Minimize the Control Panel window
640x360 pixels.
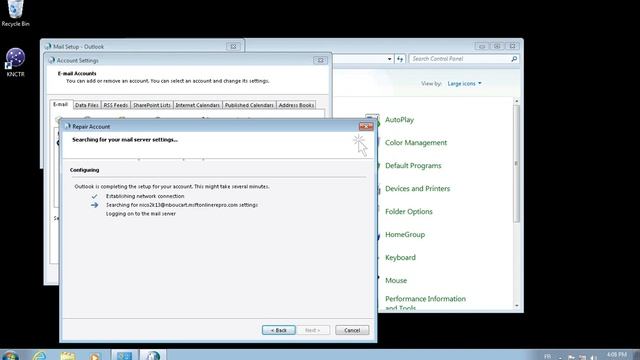point(482,46)
